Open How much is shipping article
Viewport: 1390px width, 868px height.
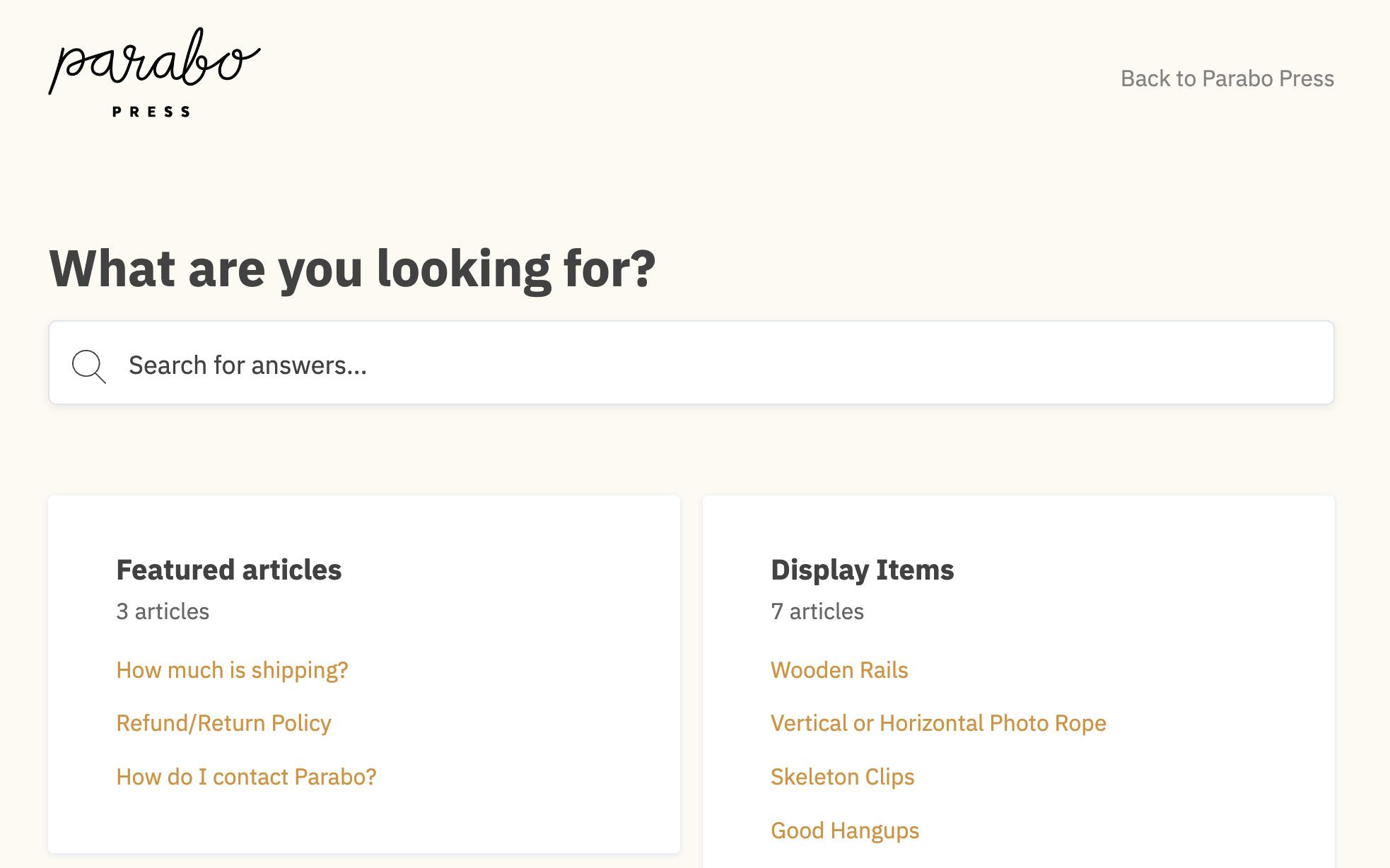coord(232,670)
